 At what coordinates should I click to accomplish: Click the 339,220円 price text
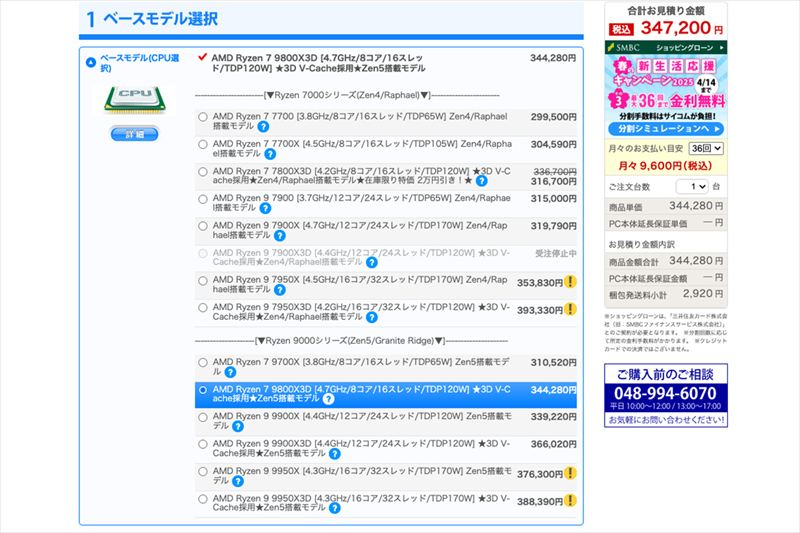coord(554,417)
